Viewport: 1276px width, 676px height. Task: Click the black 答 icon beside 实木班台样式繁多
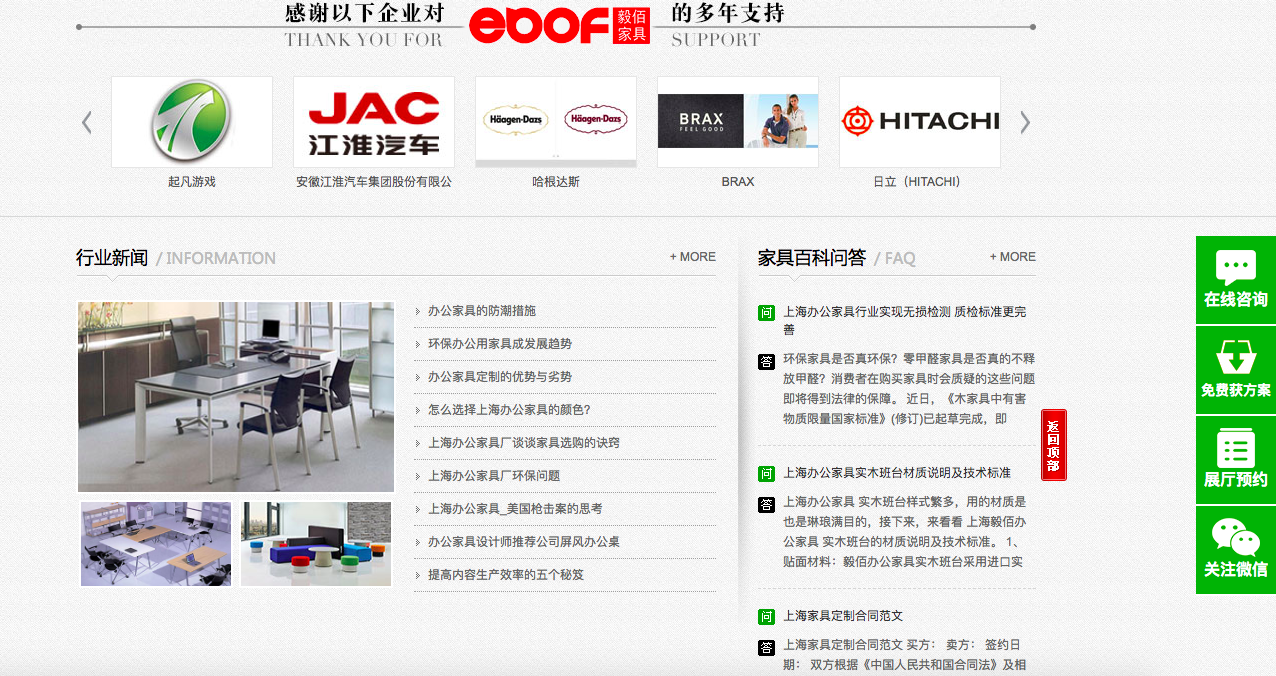(x=766, y=504)
